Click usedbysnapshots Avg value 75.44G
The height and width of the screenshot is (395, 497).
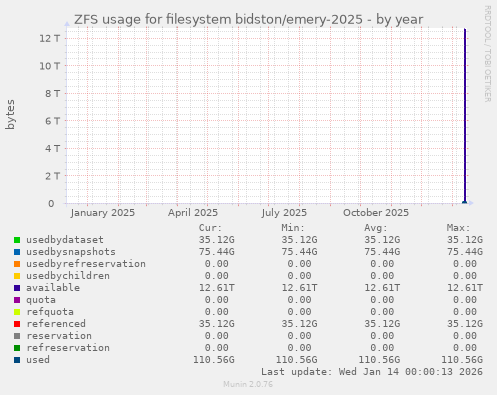(382, 252)
